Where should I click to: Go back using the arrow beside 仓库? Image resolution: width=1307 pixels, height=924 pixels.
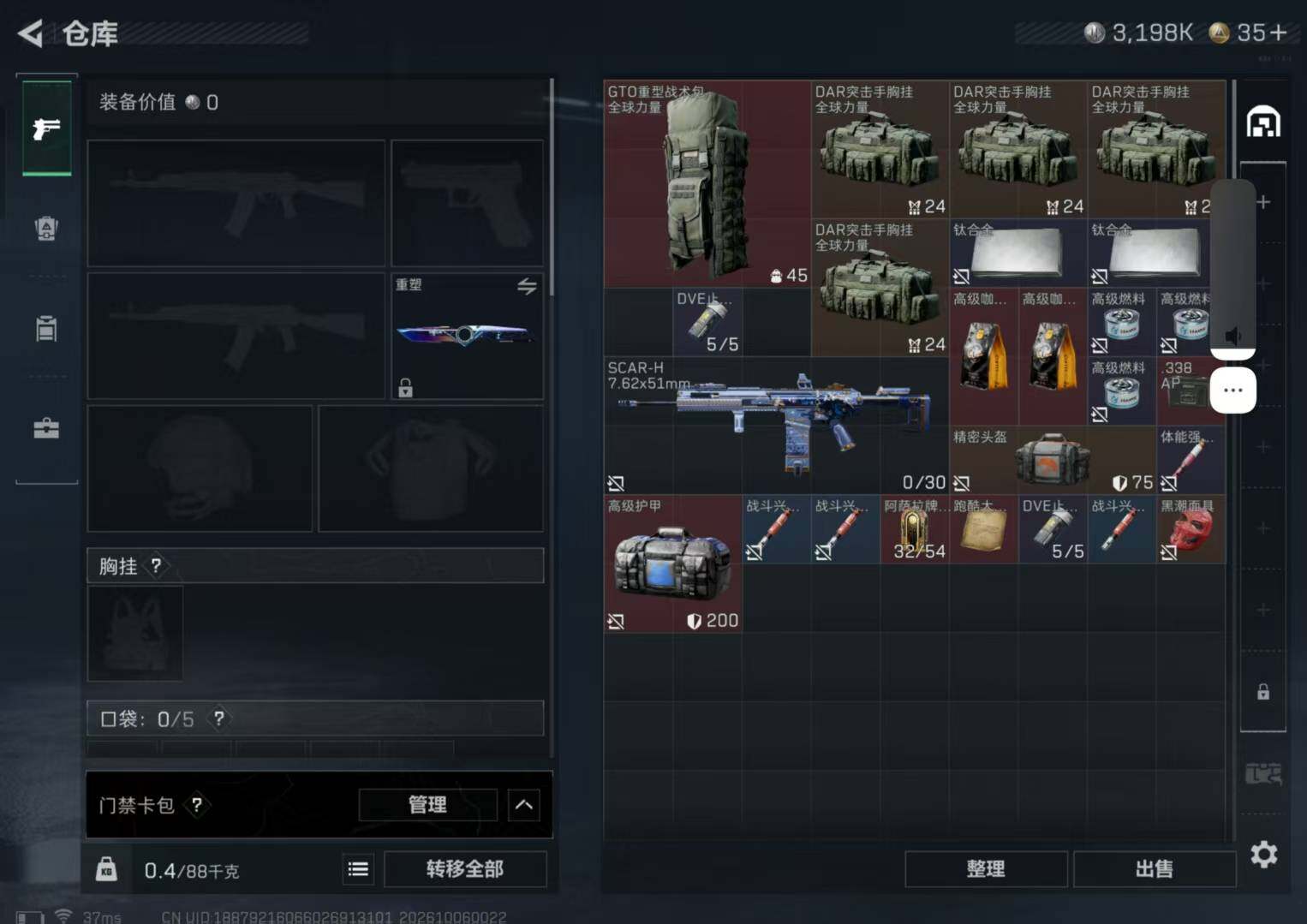click(x=31, y=33)
